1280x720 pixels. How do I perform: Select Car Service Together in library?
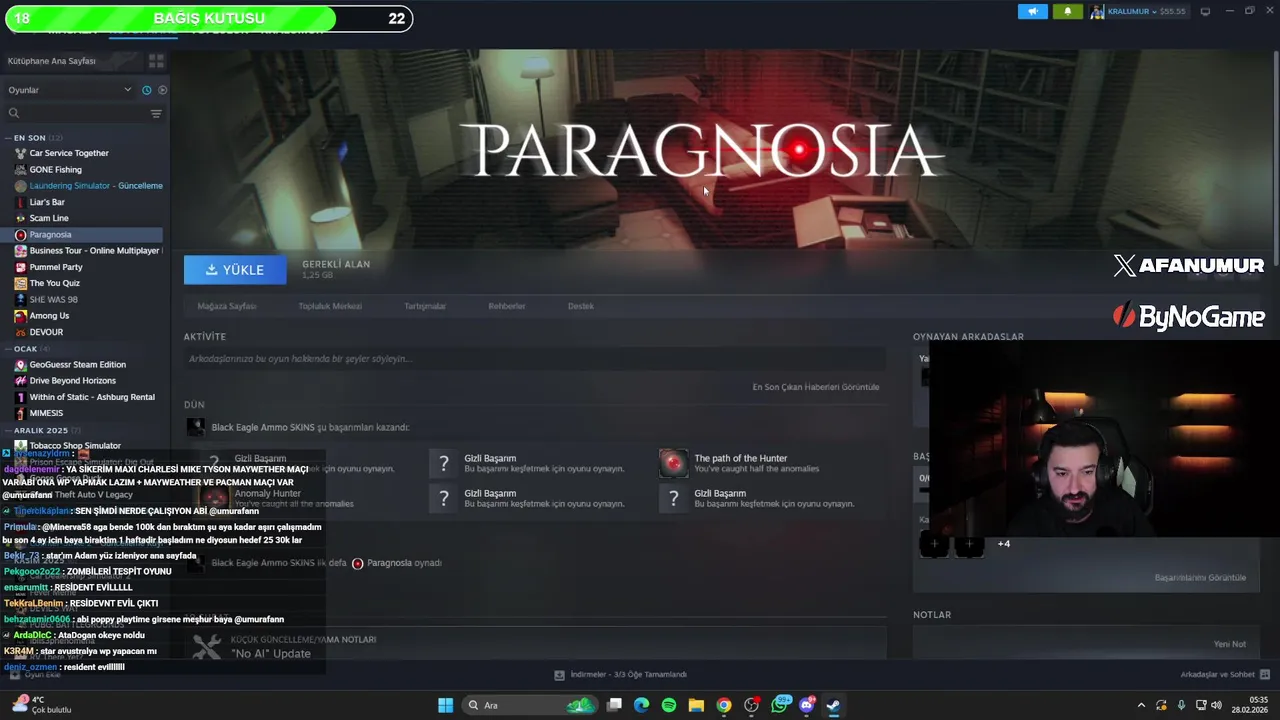(x=69, y=153)
